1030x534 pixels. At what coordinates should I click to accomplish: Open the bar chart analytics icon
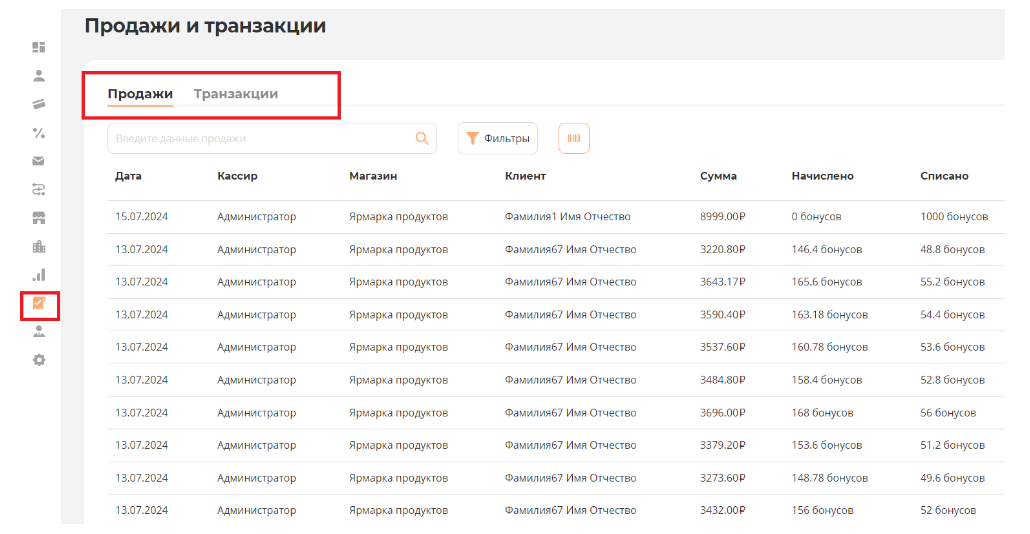pyautogui.click(x=39, y=274)
